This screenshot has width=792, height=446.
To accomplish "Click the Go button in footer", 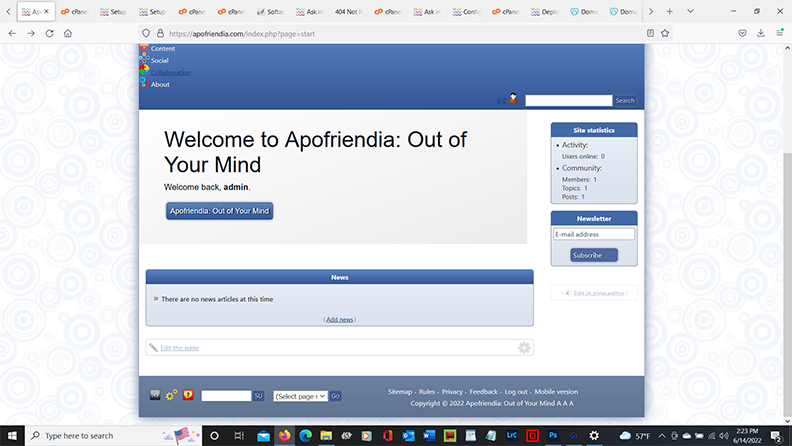I will pyautogui.click(x=335, y=396).
